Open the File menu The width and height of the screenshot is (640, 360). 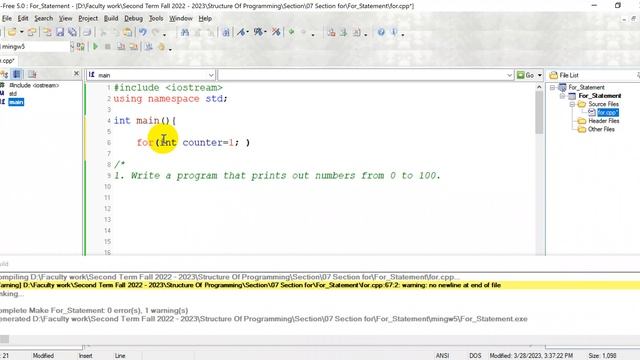7,18
